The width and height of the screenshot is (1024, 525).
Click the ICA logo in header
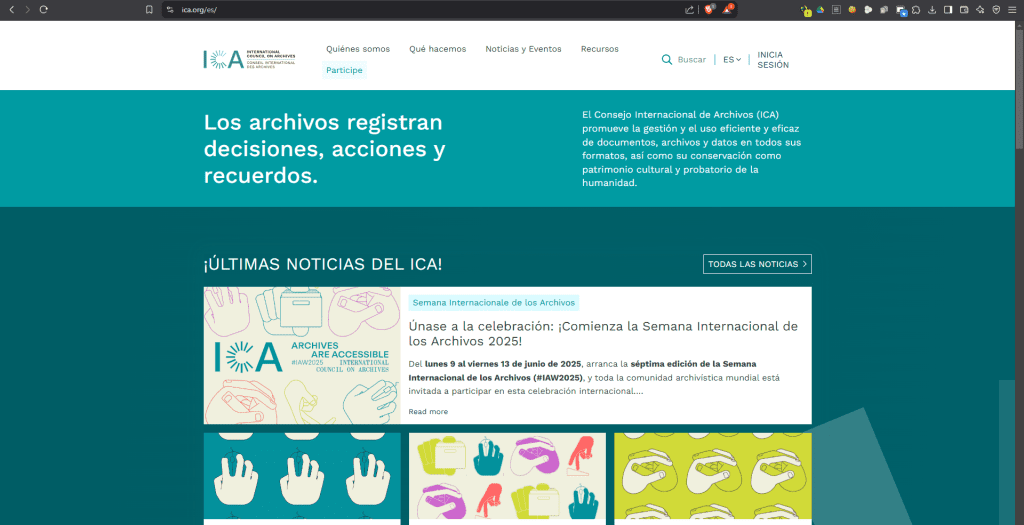(249, 59)
